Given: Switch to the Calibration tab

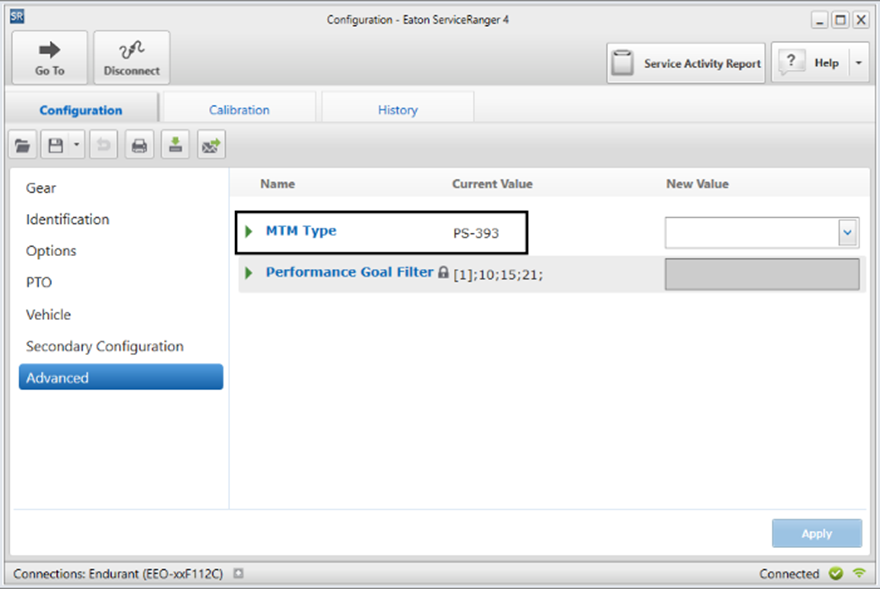Looking at the screenshot, I should [239, 110].
